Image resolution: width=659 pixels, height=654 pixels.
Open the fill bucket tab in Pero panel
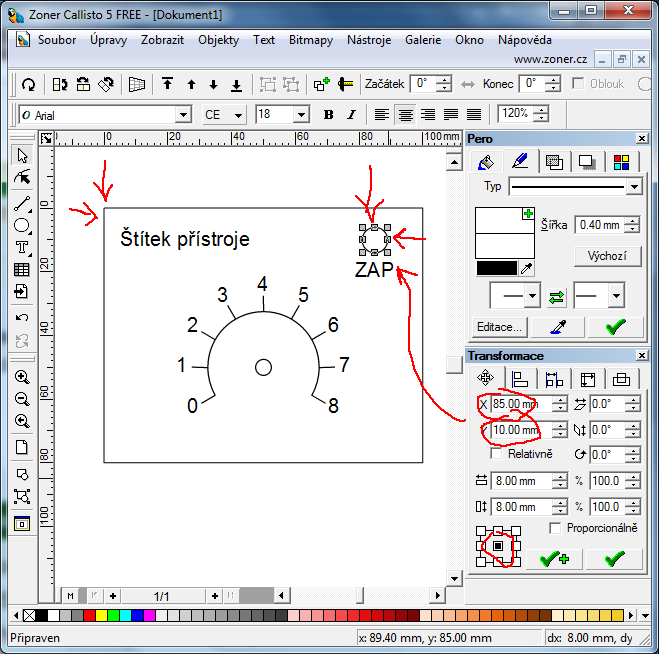click(486, 162)
